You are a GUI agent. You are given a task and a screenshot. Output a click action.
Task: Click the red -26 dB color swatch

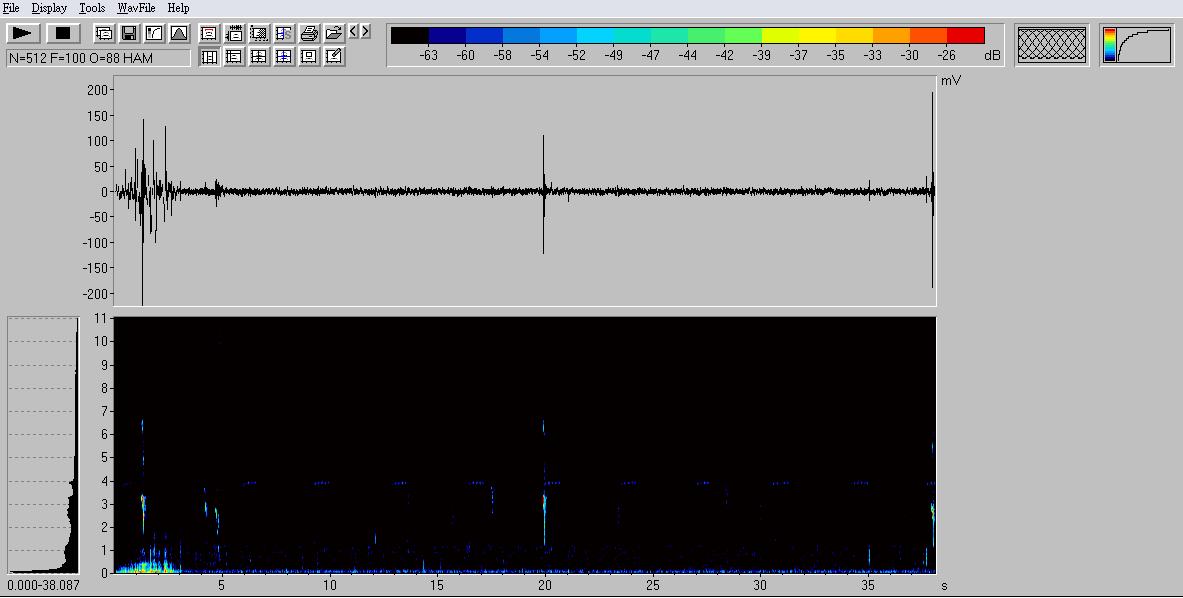point(965,36)
